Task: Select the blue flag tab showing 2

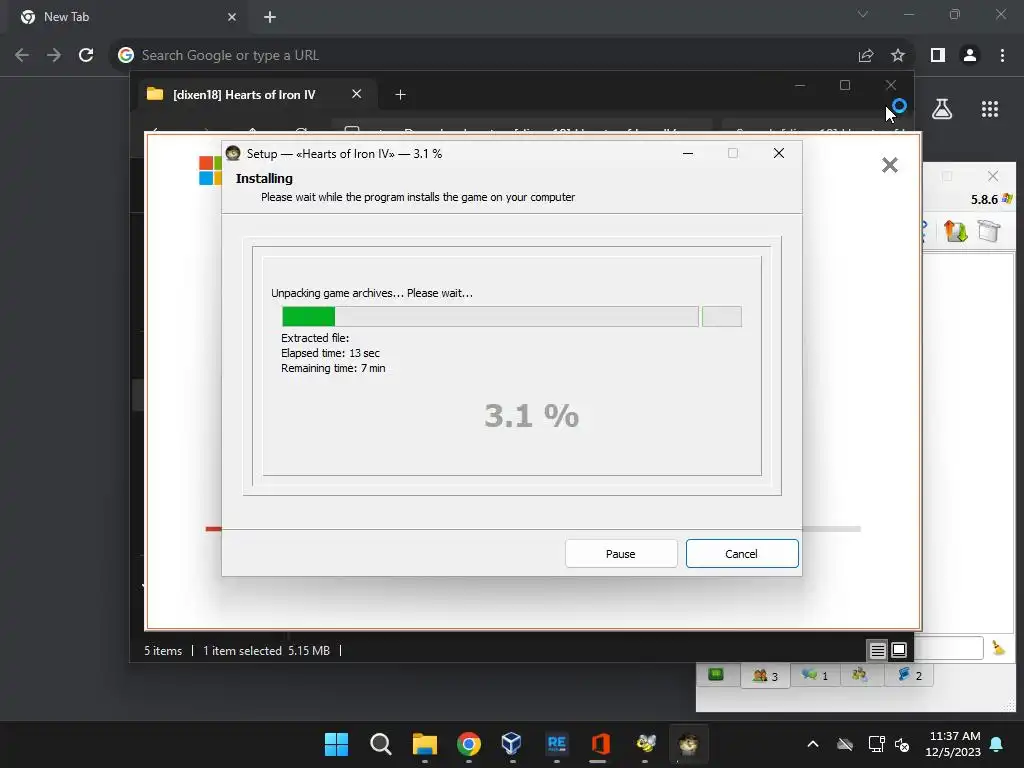Action: 908,675
